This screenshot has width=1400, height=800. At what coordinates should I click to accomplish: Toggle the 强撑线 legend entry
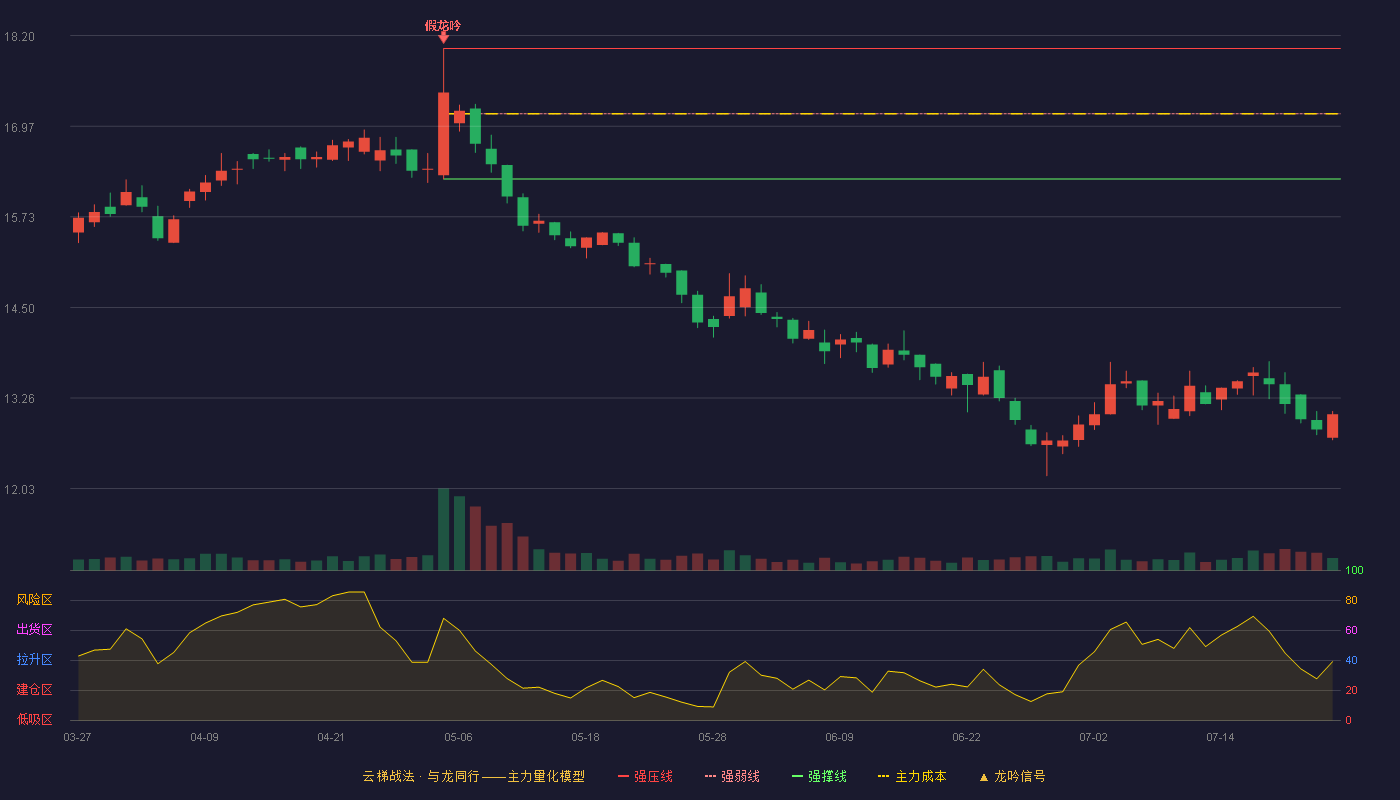819,776
